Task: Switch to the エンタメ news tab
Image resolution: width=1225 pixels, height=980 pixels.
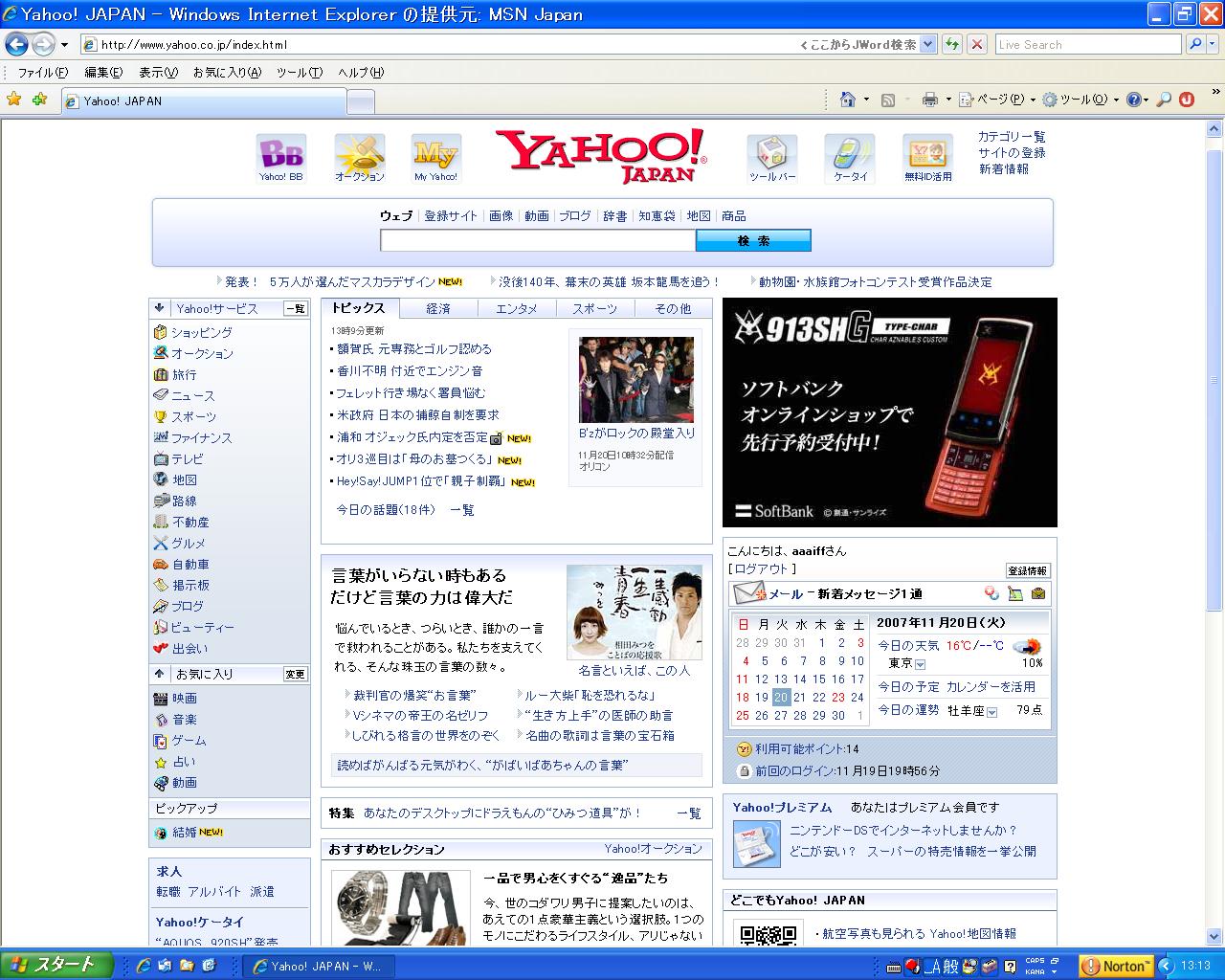Action: point(517,308)
